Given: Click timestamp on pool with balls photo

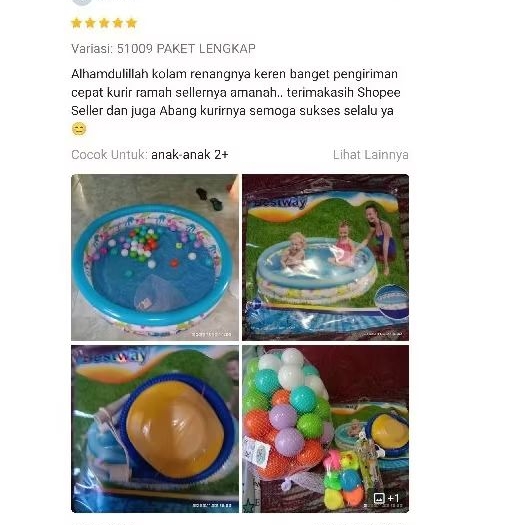Looking at the screenshot, I should (211, 334).
